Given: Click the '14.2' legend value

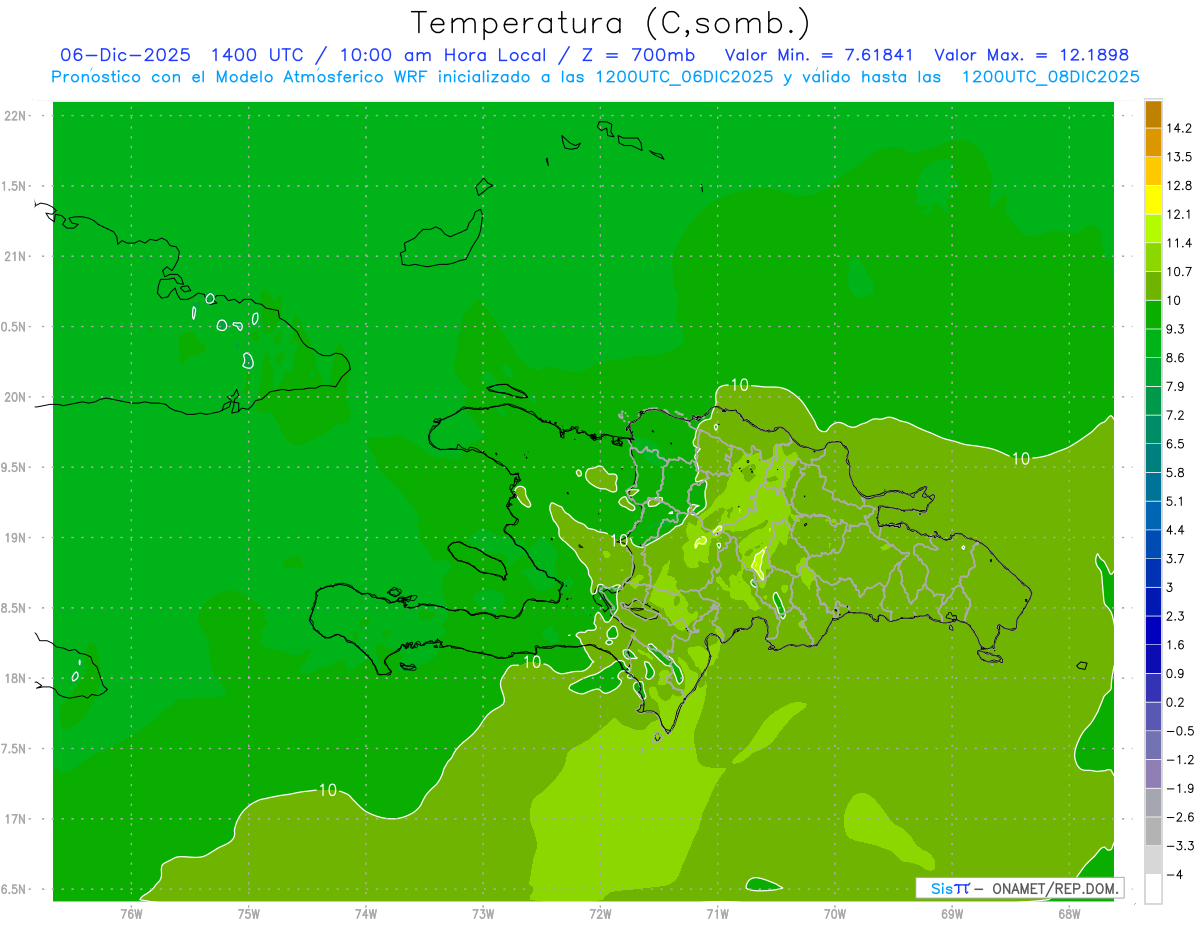Looking at the screenshot, I should pos(1180,128).
